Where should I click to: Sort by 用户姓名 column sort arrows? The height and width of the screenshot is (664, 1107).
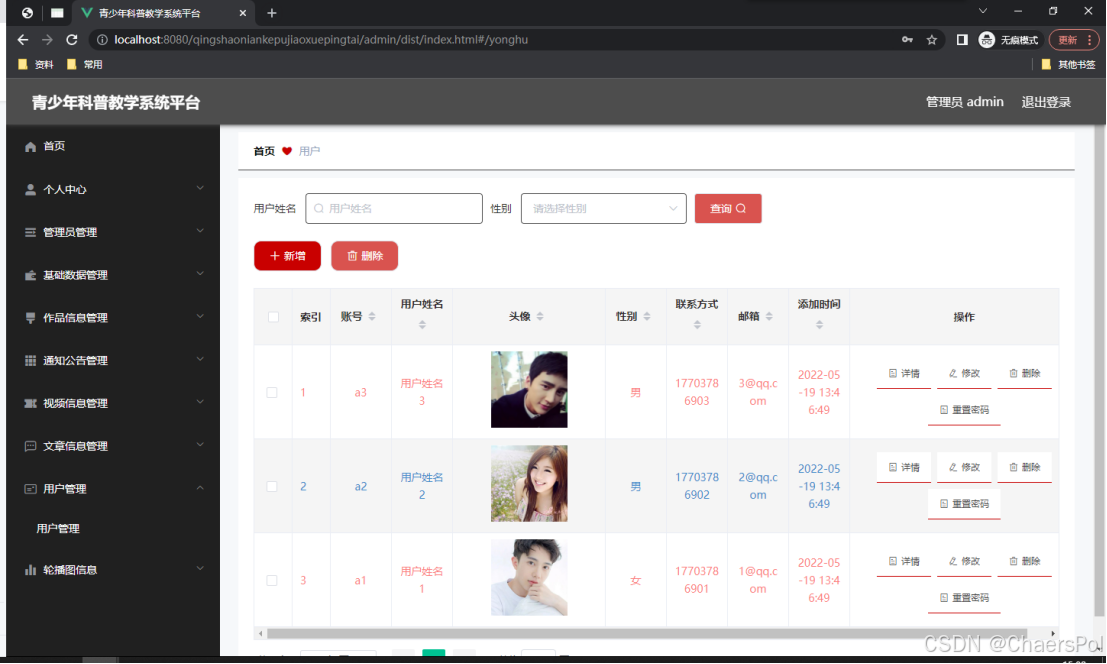pyautogui.click(x=422, y=325)
